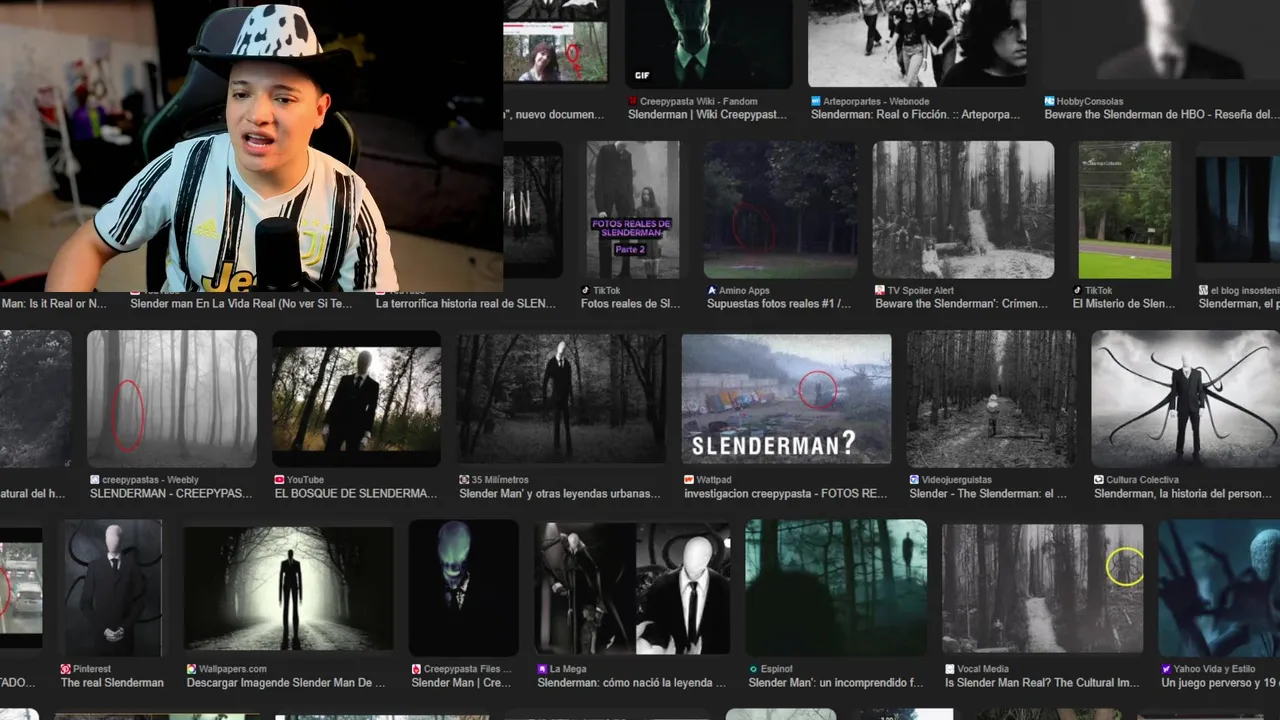Click the 'Slender man En La Vida Real' title
1280x720 pixels.
241,303
